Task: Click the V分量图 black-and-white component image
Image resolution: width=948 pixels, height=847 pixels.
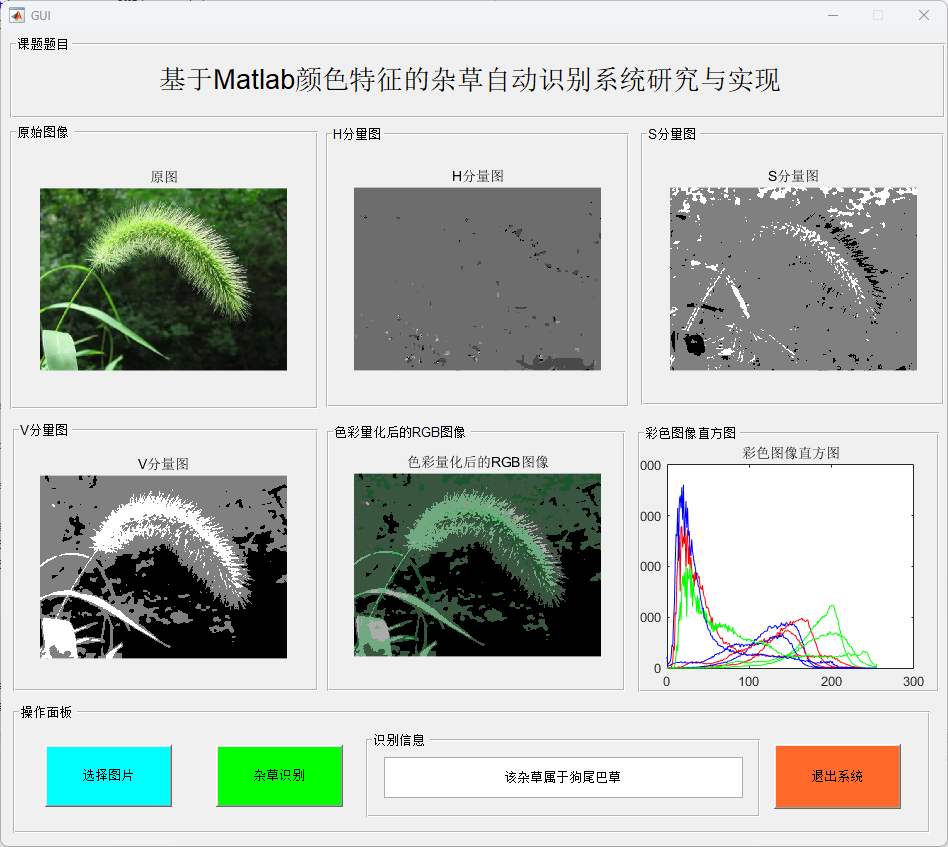Action: click(163, 566)
